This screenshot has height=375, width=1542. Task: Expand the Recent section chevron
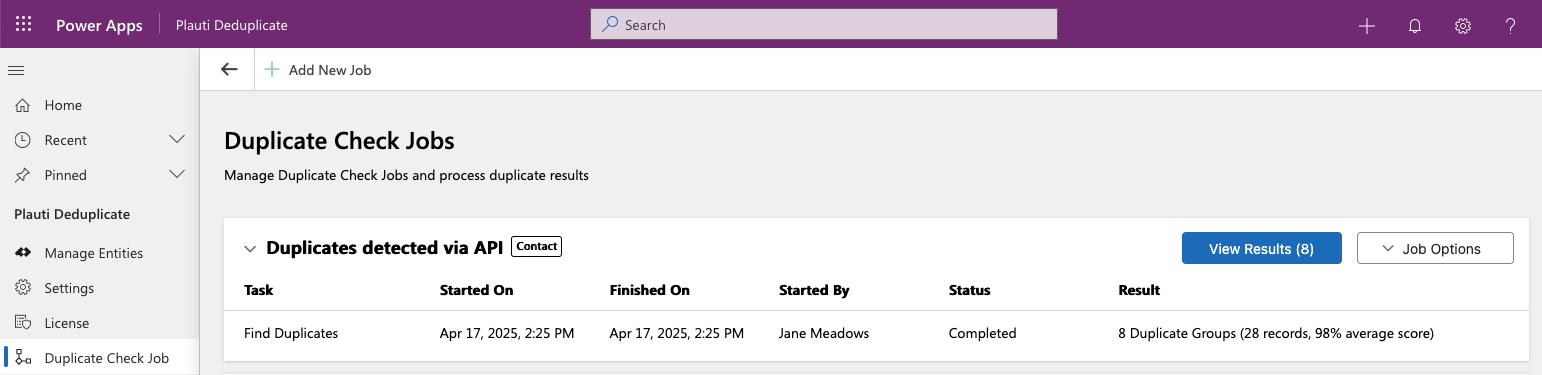click(x=177, y=140)
